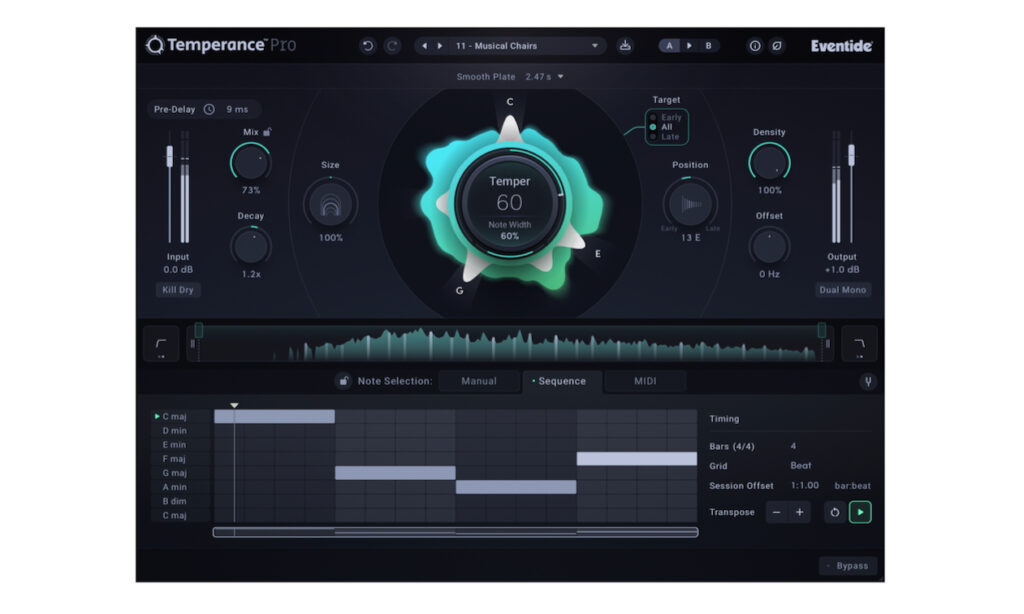Open the Musical Chairs preset dropdown

596,46
